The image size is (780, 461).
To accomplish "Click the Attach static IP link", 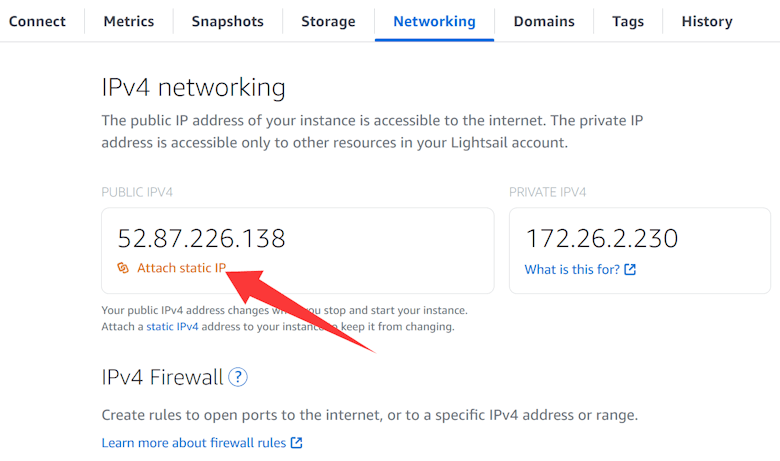I will coord(181,268).
